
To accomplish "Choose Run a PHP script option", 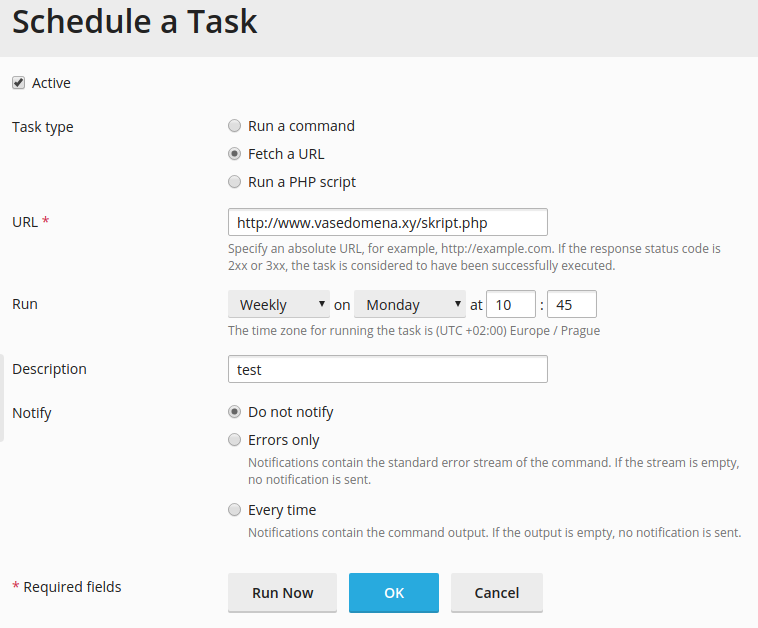I will coord(234,182).
